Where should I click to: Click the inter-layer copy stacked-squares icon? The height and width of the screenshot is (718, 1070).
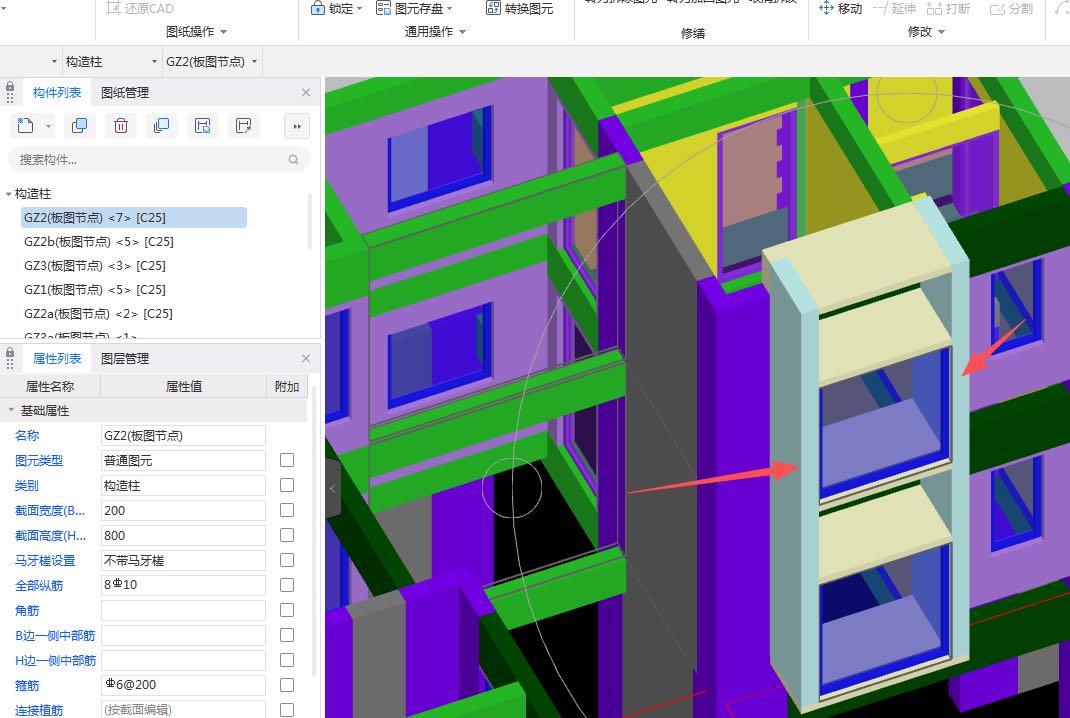[x=162, y=126]
